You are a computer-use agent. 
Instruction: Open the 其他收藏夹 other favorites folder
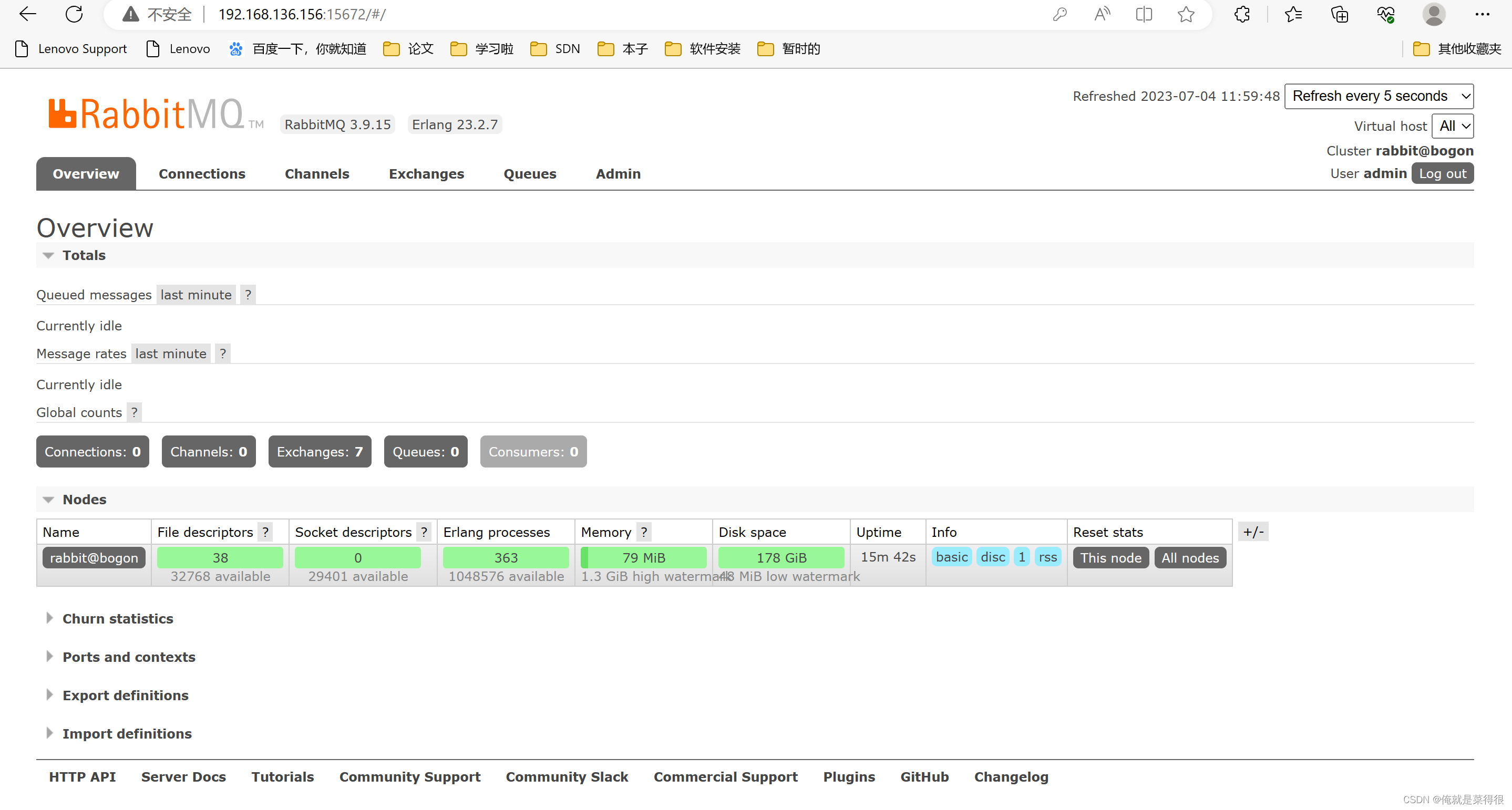point(1457,49)
